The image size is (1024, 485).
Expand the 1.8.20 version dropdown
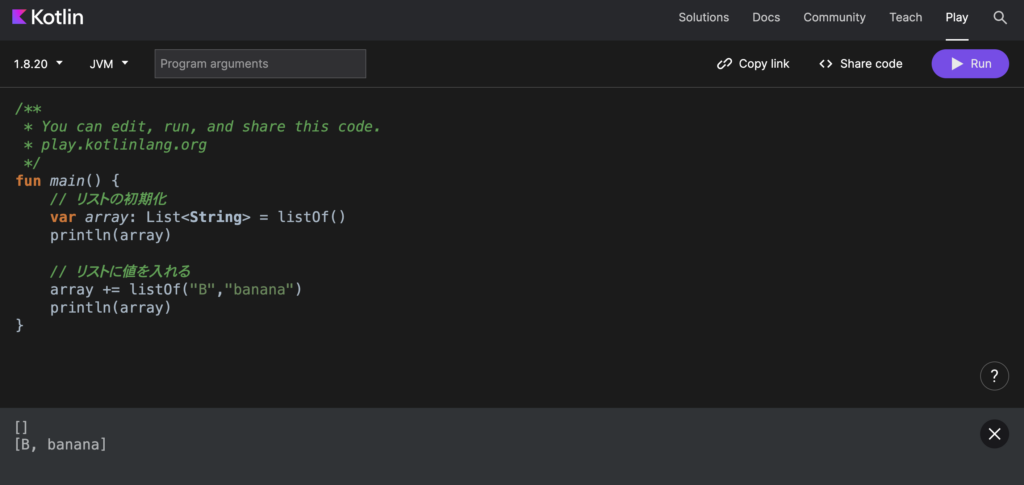pos(38,64)
